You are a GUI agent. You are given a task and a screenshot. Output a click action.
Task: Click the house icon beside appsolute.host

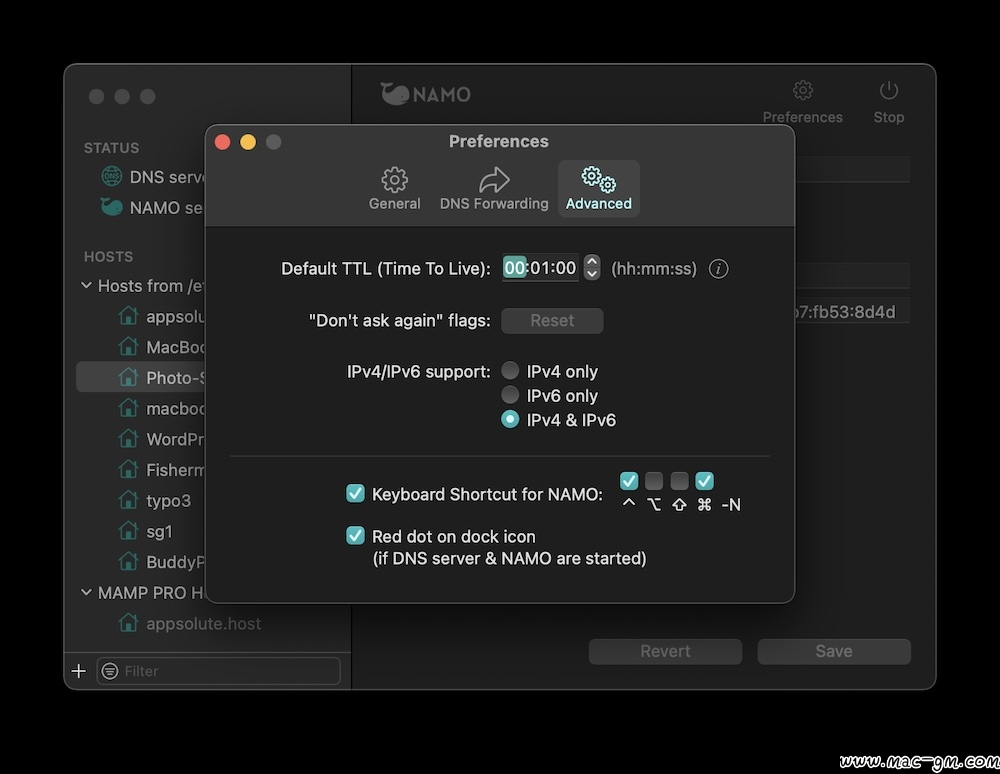(128, 622)
